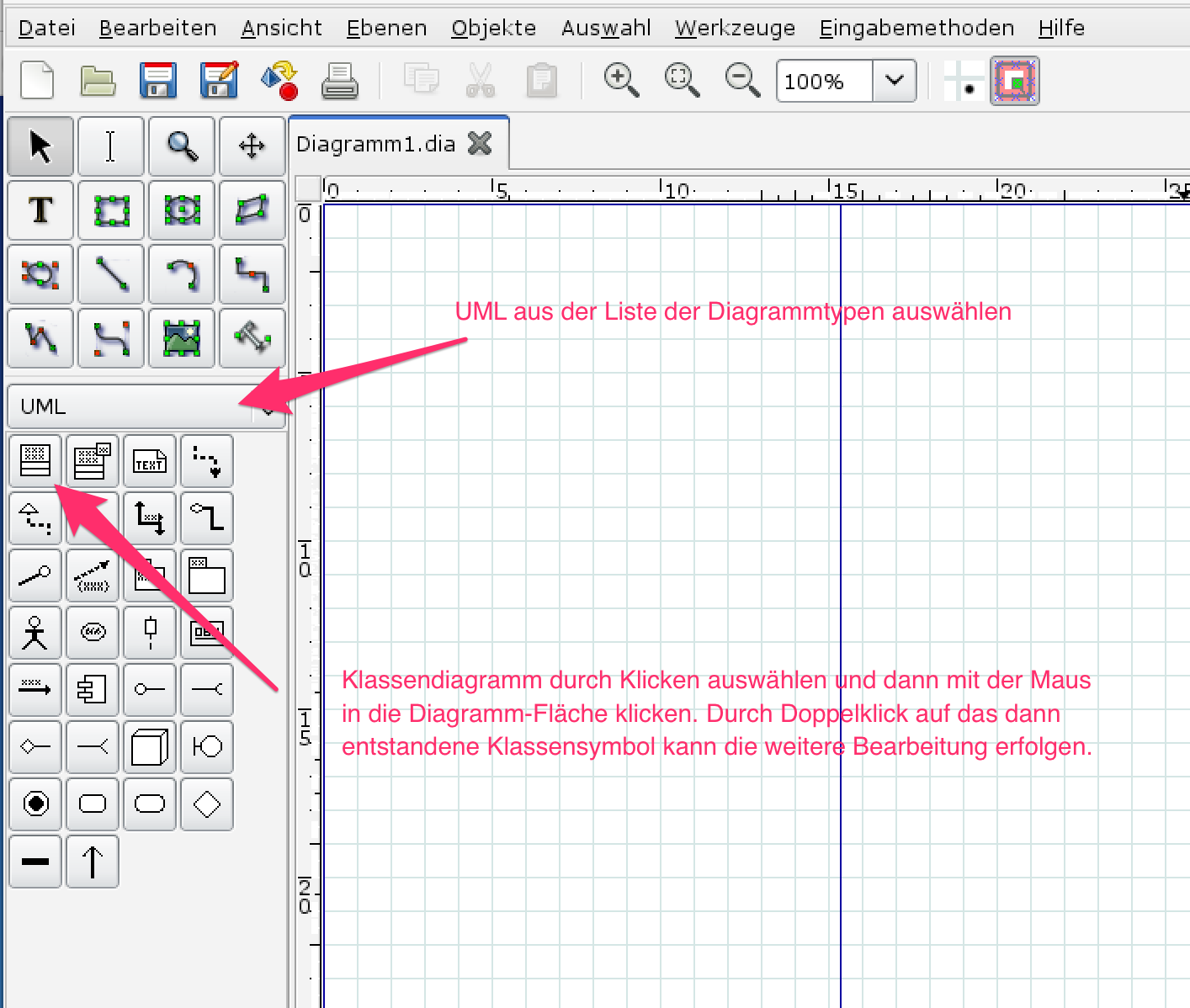Toggle object snapping button
1190x1008 pixels.
click(1015, 81)
